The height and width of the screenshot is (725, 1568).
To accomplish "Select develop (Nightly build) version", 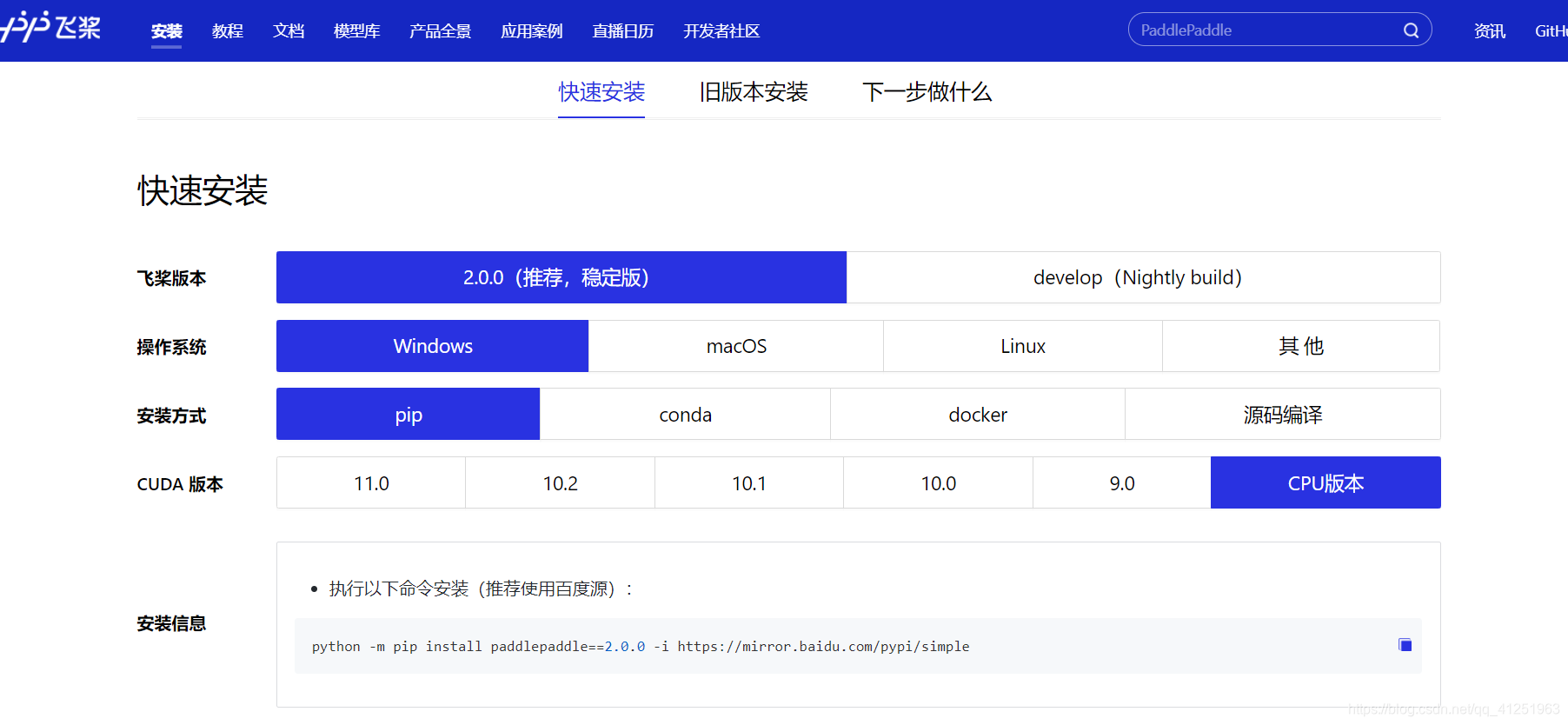I will (x=1143, y=277).
